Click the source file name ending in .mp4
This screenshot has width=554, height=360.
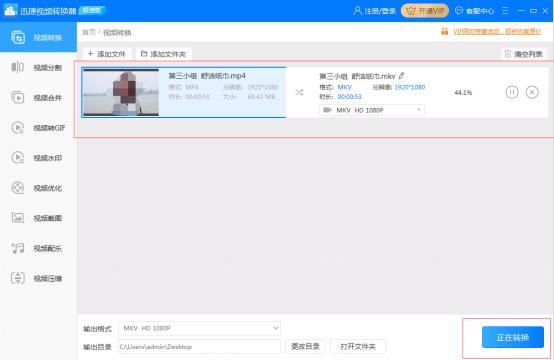[x=207, y=76]
